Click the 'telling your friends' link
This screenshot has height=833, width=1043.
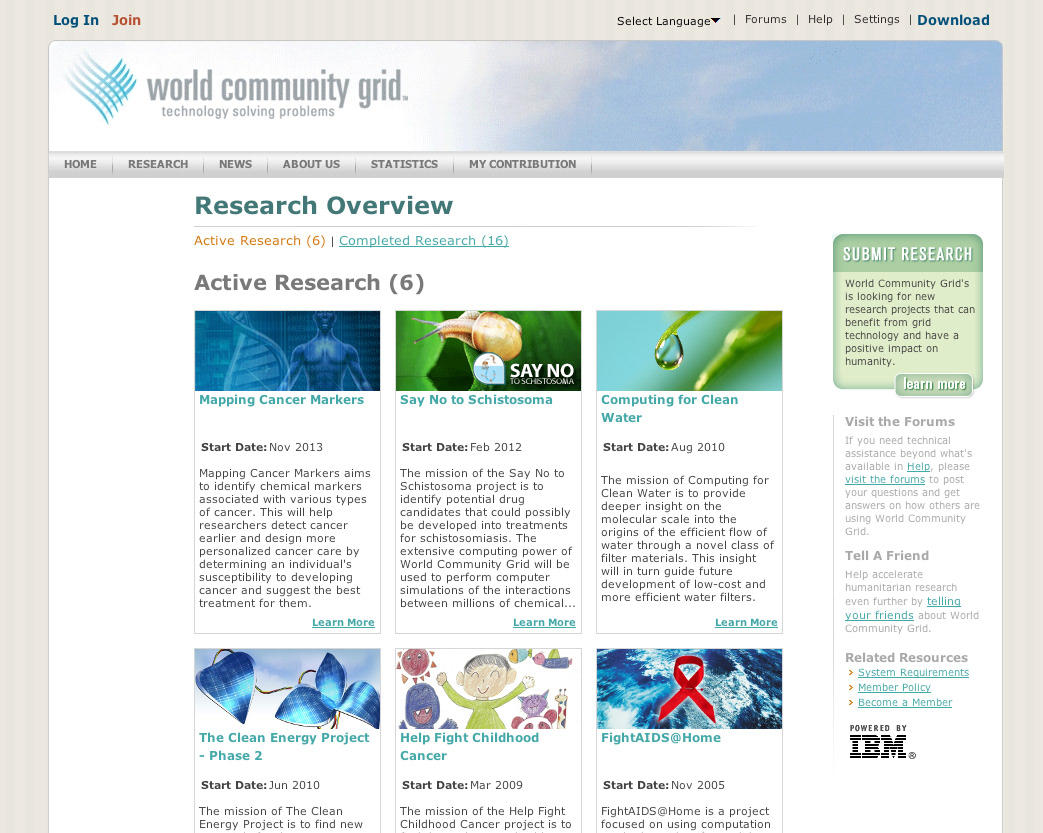[x=903, y=608]
